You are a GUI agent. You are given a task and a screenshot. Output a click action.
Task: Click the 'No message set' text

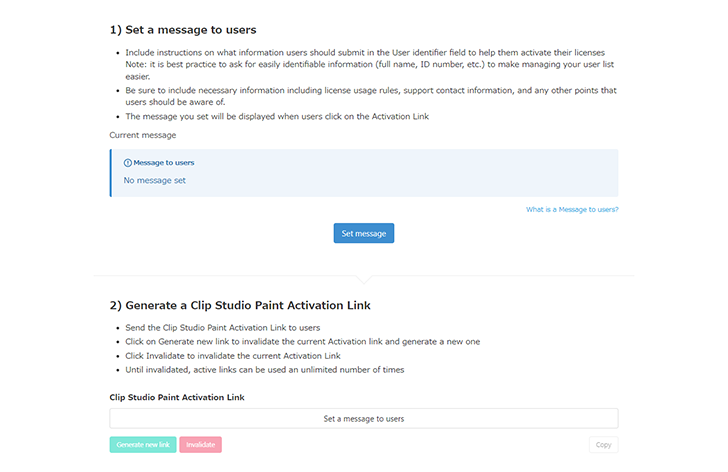(155, 181)
